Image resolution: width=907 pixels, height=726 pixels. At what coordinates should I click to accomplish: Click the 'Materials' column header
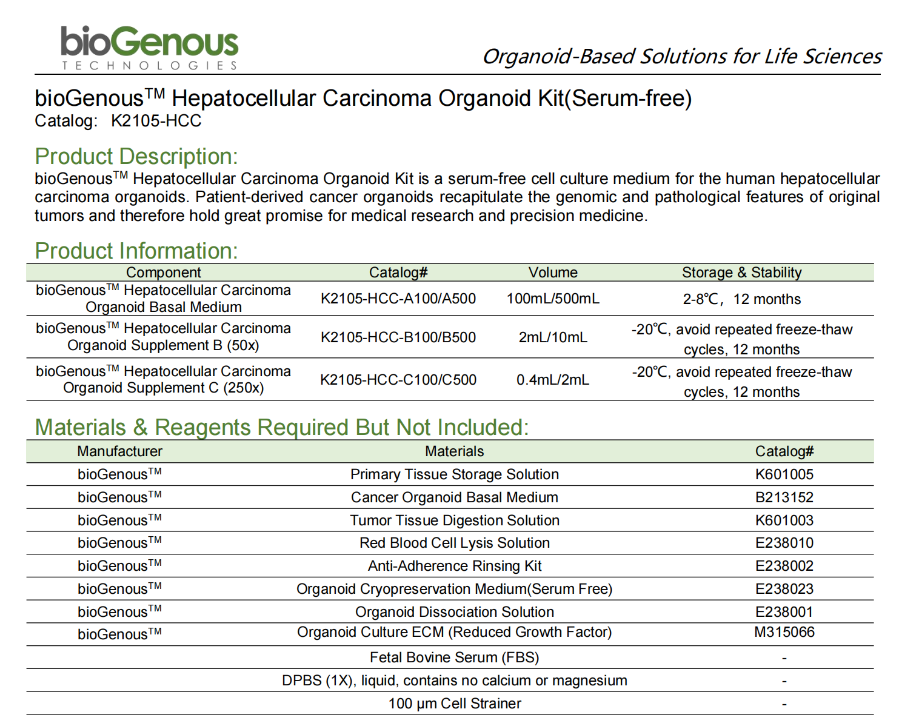click(x=455, y=451)
